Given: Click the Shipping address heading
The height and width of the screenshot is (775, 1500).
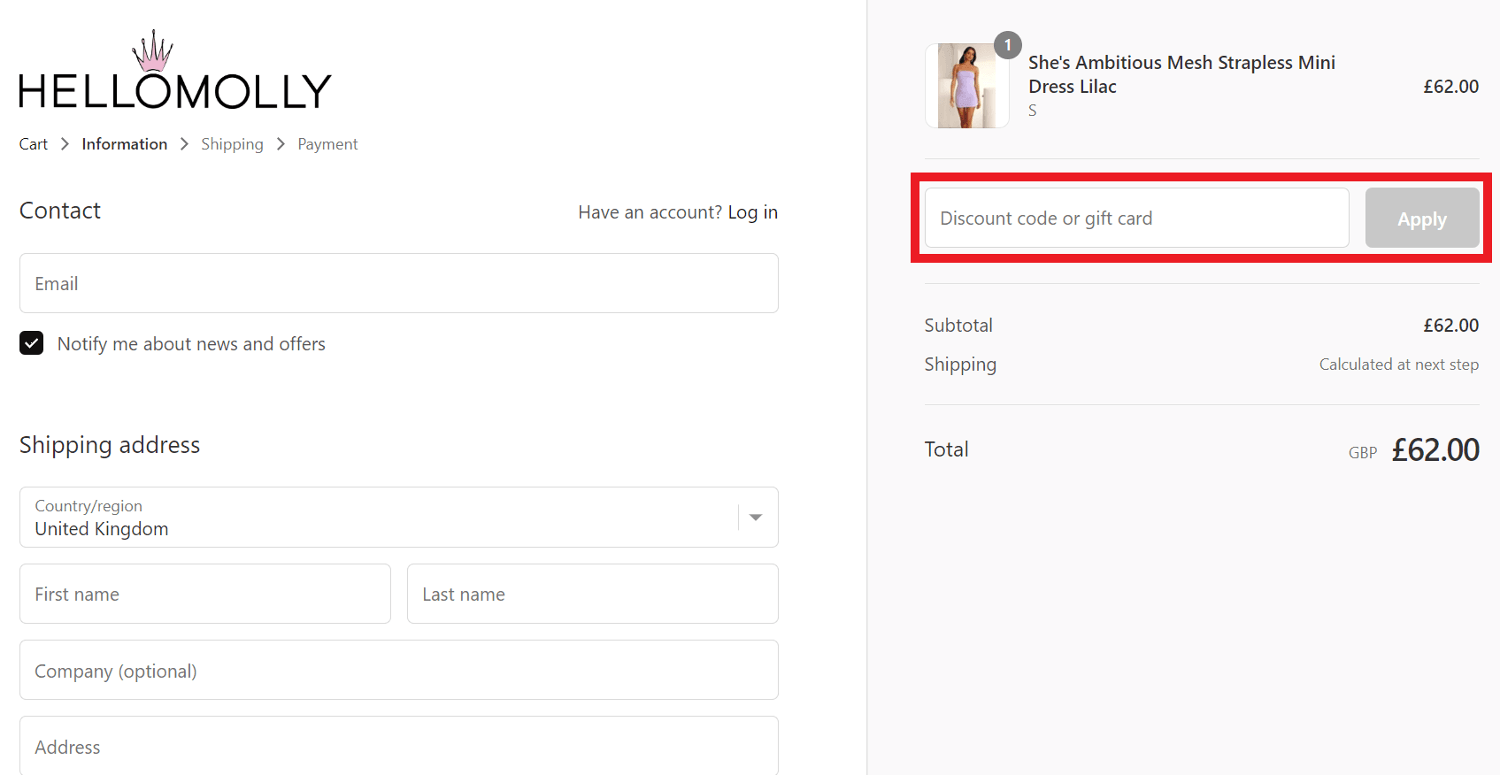Looking at the screenshot, I should [x=110, y=445].
